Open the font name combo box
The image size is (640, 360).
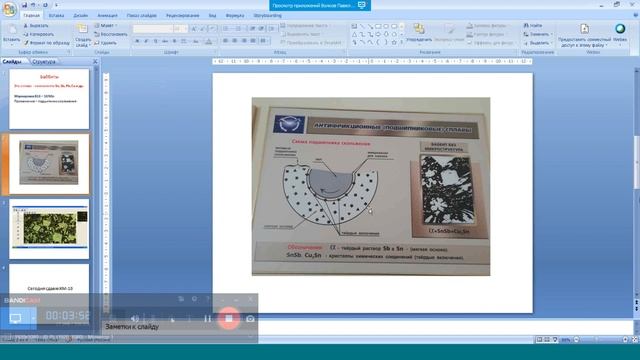[x=153, y=29]
